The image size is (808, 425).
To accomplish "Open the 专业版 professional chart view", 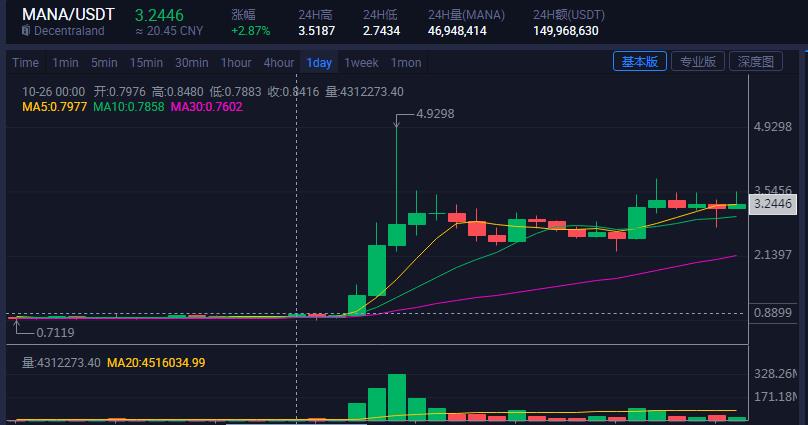I will pos(698,62).
